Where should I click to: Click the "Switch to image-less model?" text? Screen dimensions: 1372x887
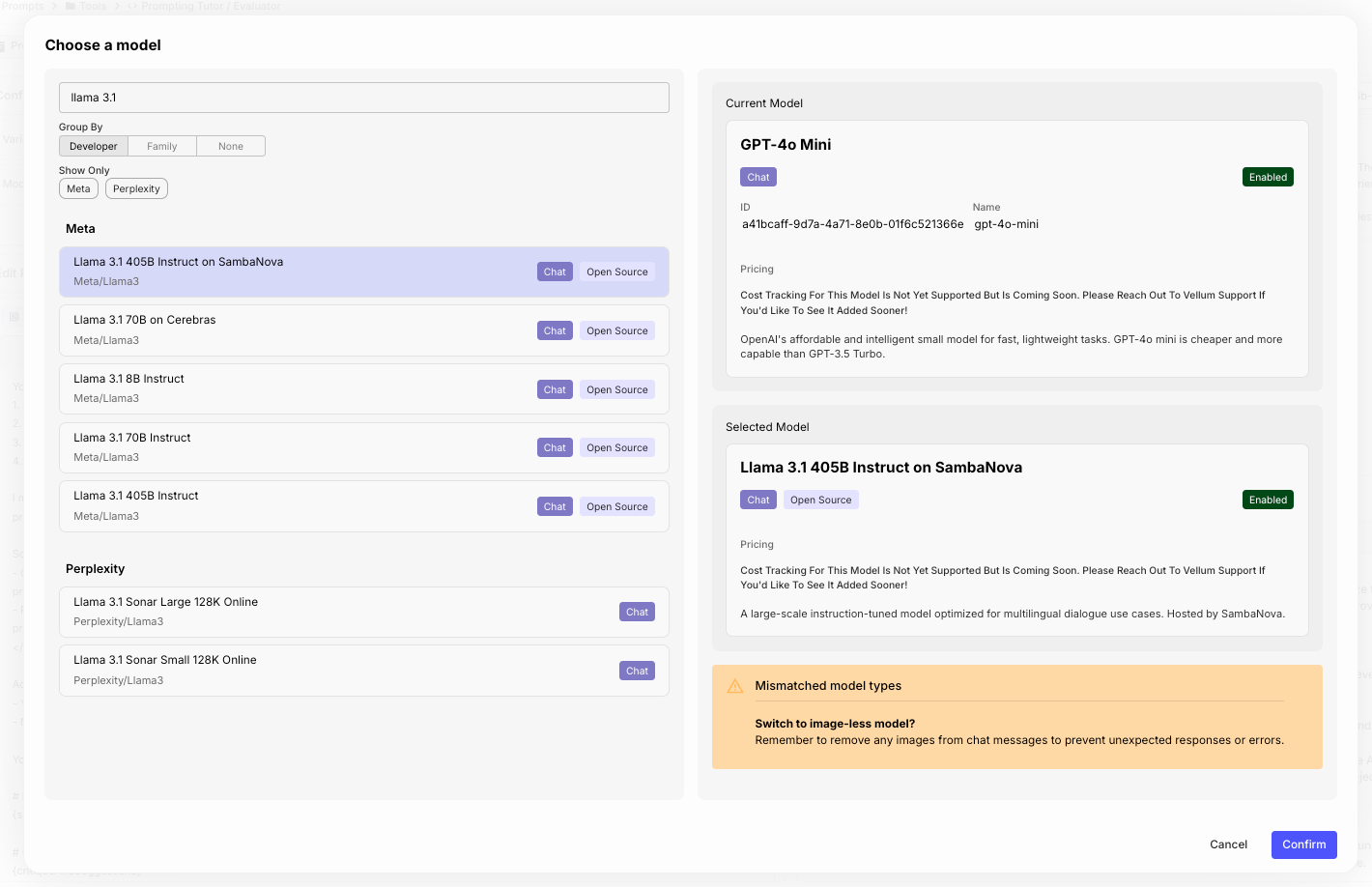(x=835, y=724)
